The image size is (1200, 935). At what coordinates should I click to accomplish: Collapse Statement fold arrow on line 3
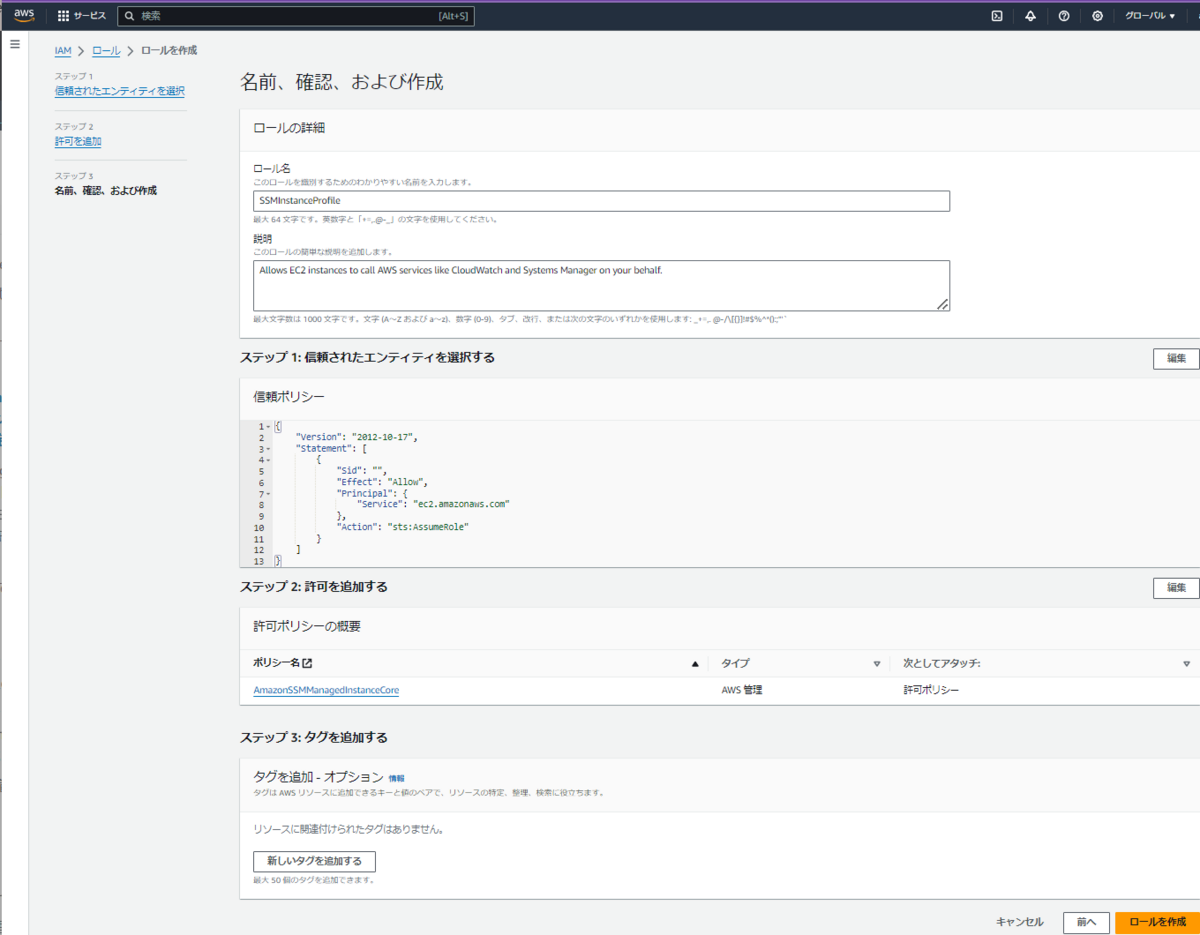pyautogui.click(x=268, y=449)
